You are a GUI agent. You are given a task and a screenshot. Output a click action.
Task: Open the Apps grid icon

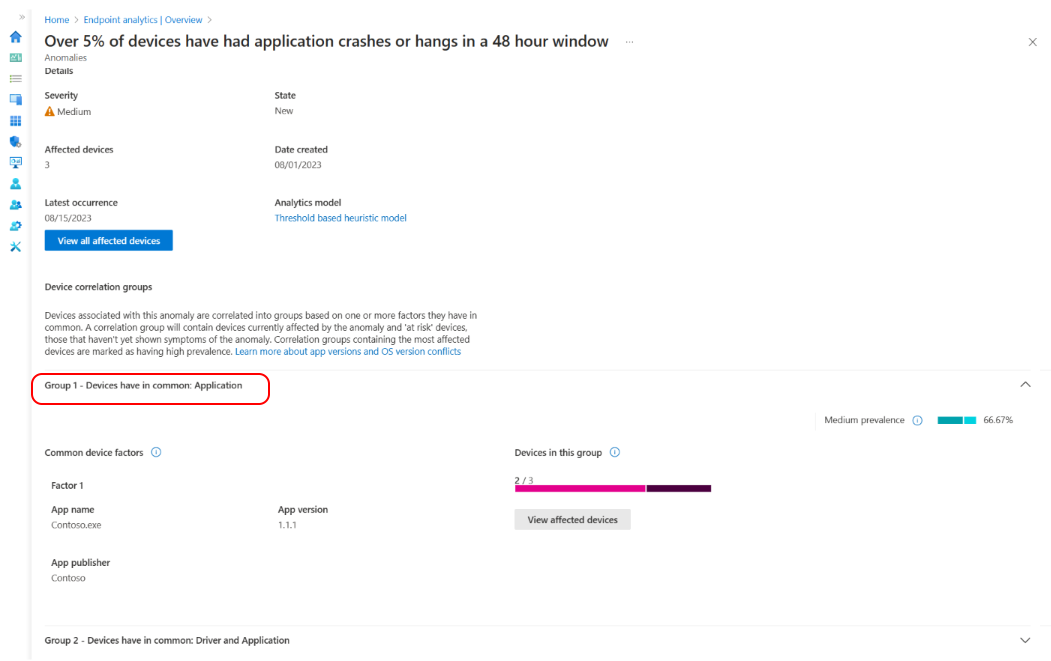tap(15, 121)
